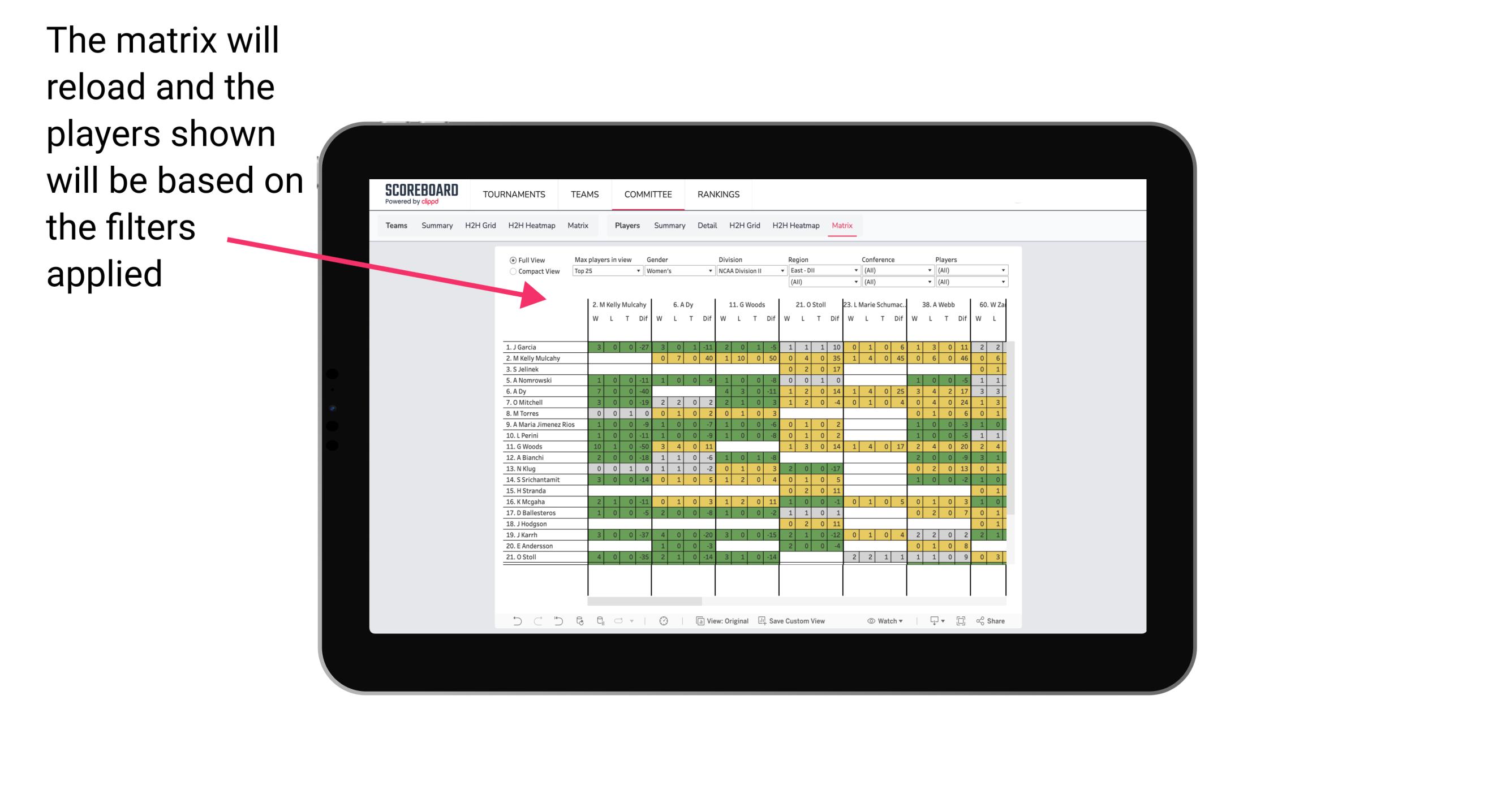Click the RANKINGS menu item
Viewport: 1510px width, 812px height.
pos(718,193)
